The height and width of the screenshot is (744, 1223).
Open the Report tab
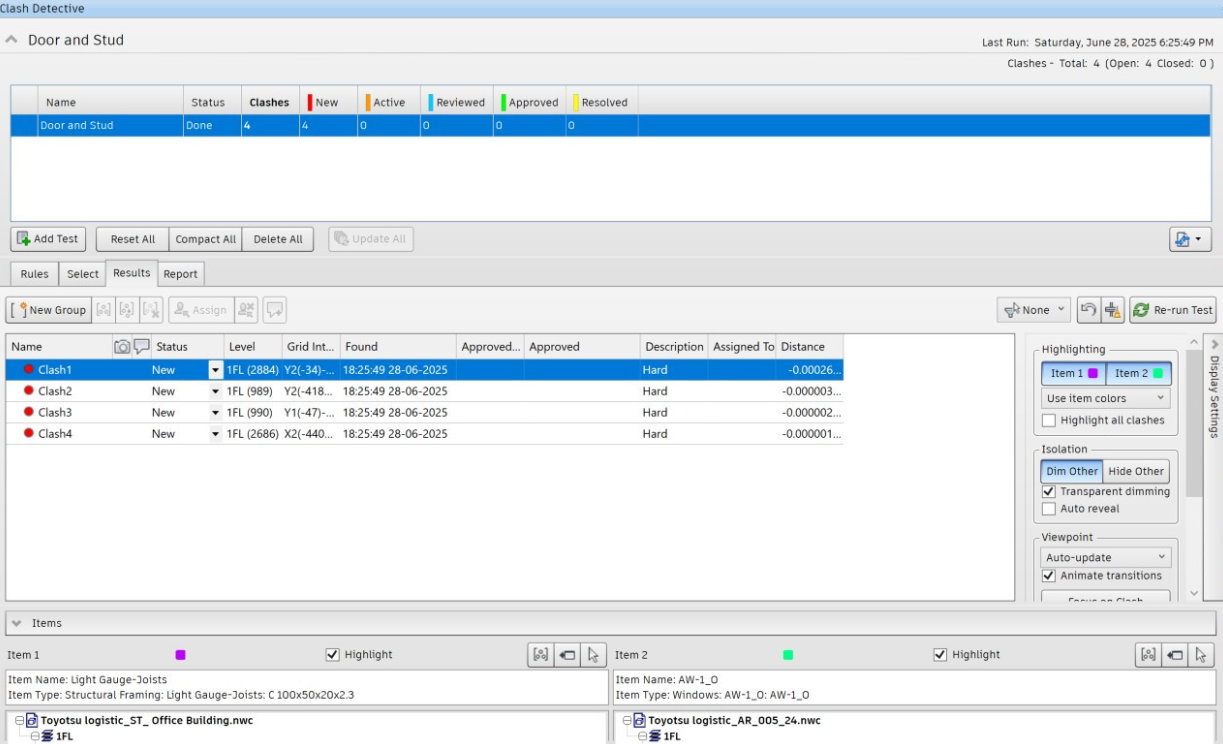coord(180,274)
